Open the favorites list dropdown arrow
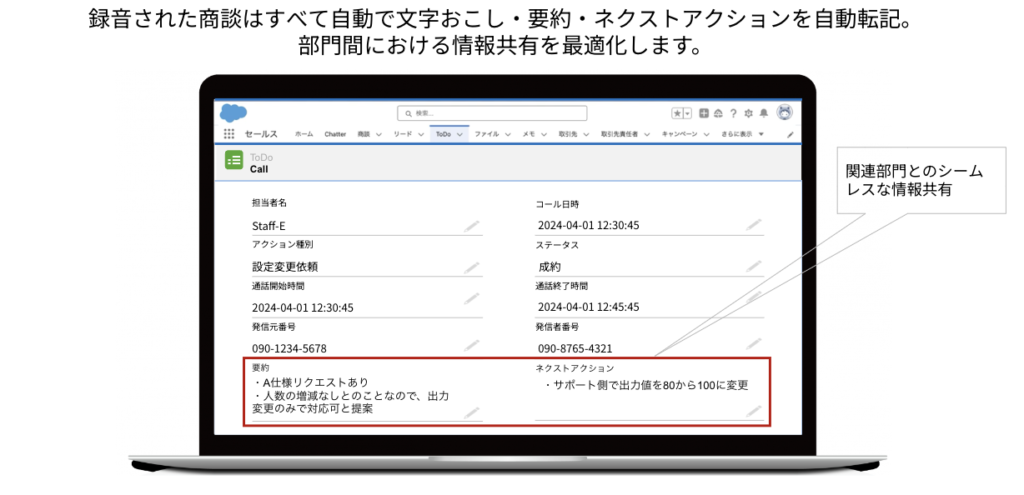 tap(687, 114)
